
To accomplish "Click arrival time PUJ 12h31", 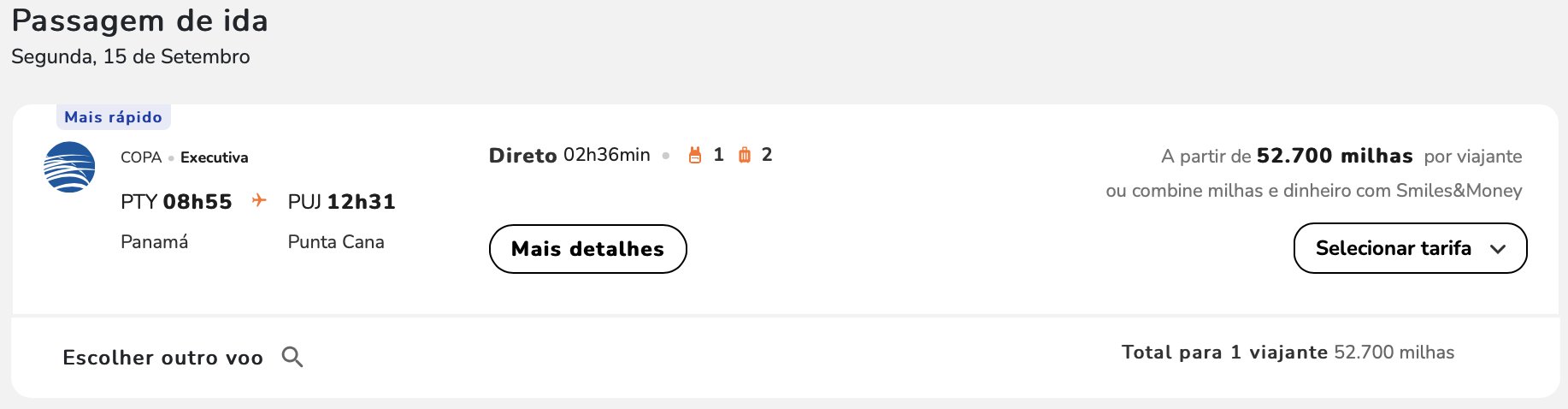I will 342,202.
